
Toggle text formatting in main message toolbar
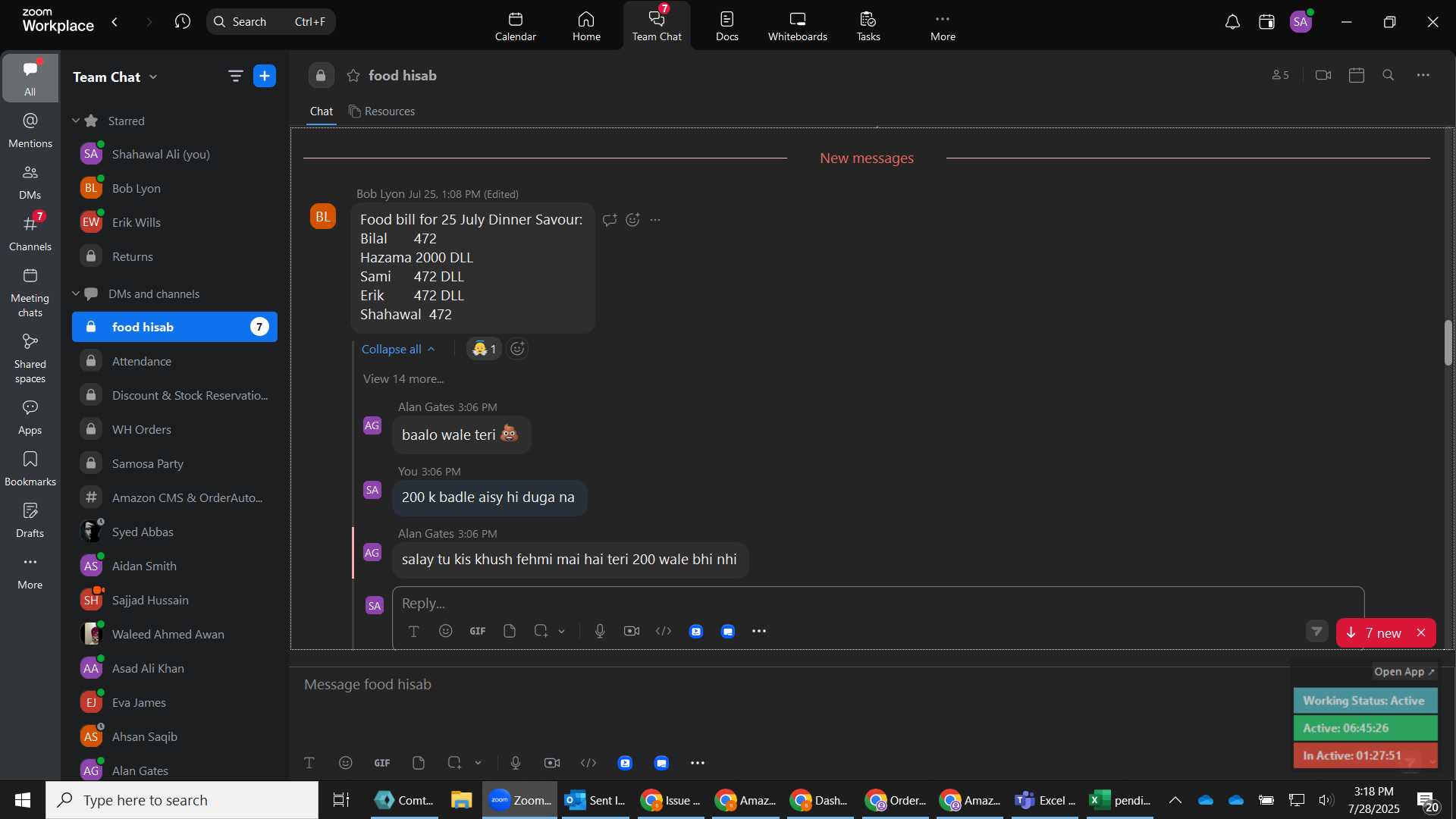point(309,763)
